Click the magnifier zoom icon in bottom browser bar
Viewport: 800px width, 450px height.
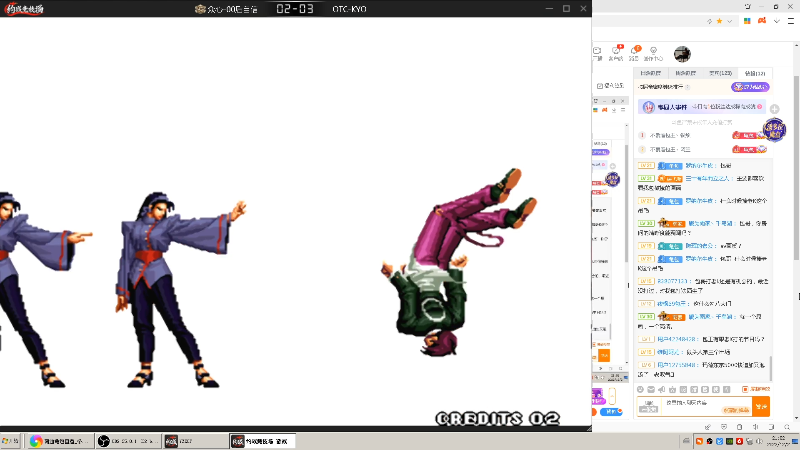(787, 427)
